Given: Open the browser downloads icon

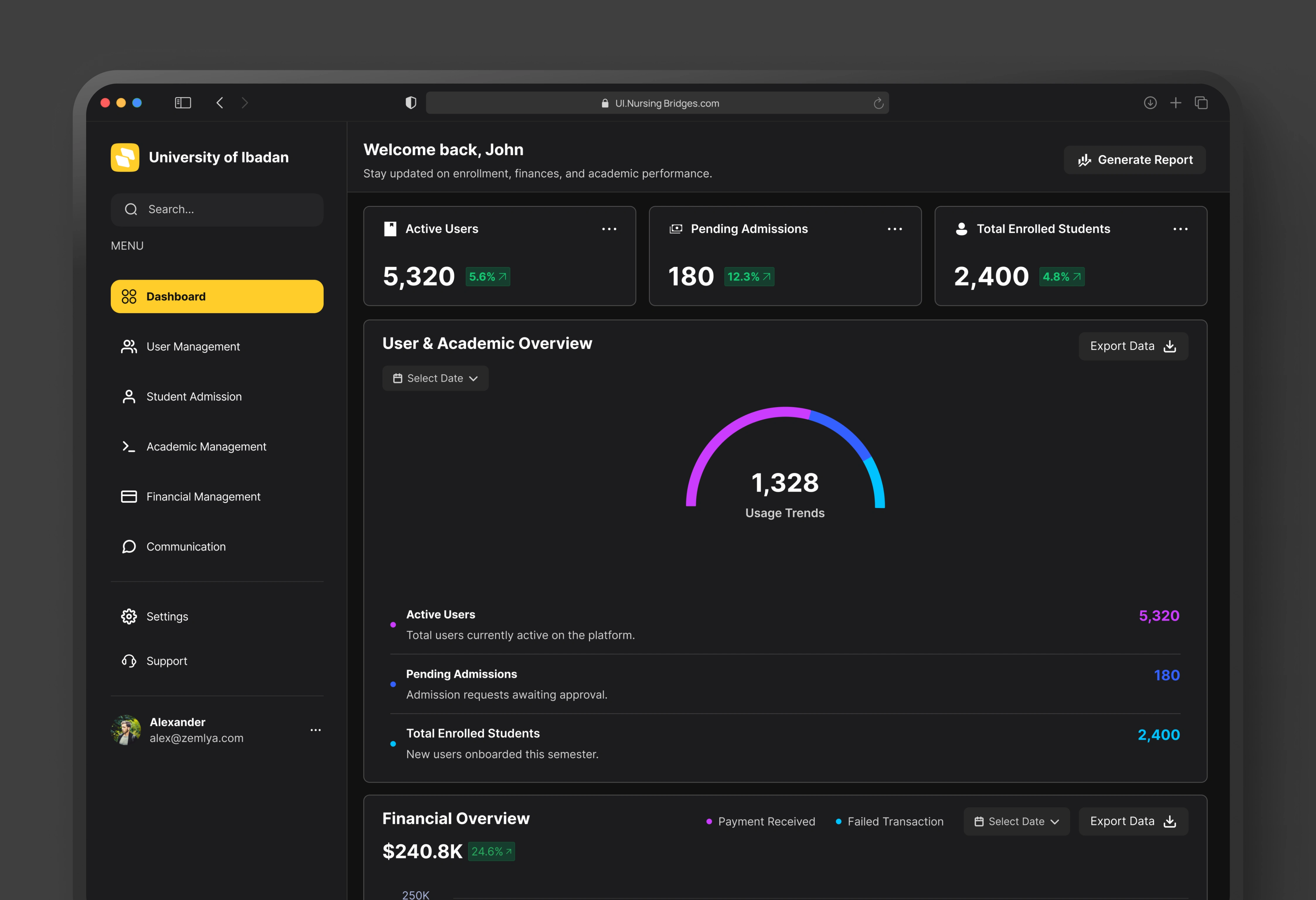Looking at the screenshot, I should pyautogui.click(x=1150, y=103).
